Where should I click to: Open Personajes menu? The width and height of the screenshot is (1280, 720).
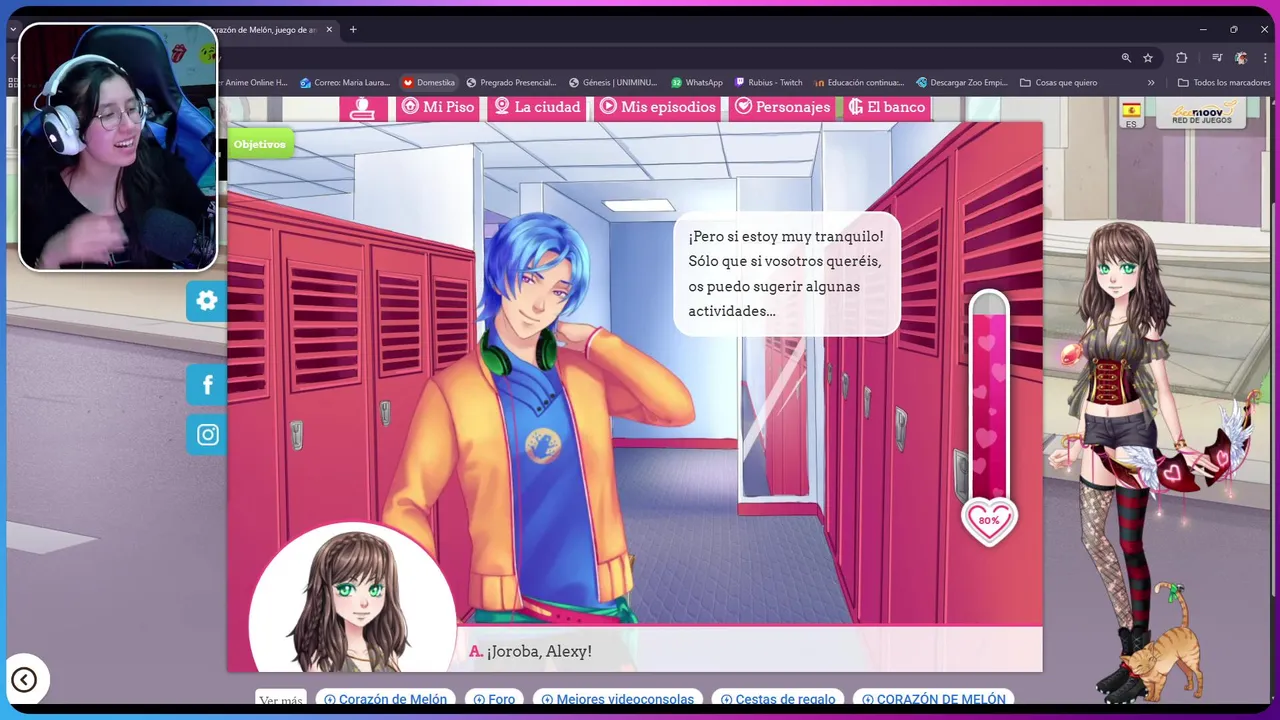pos(783,107)
